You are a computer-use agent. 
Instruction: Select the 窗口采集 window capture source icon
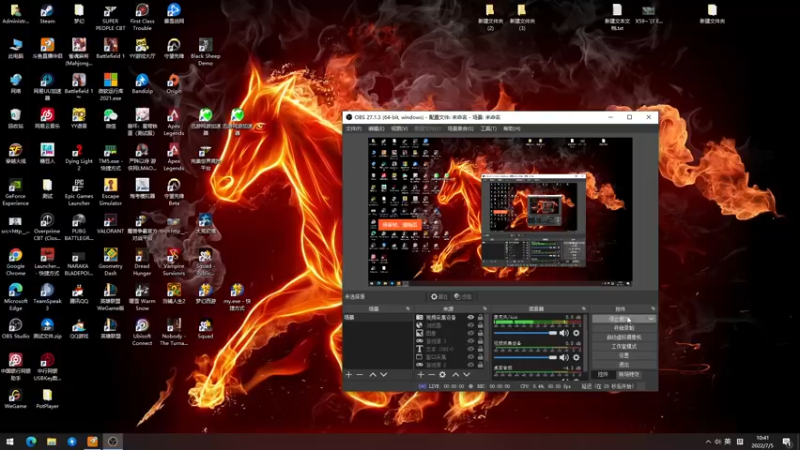point(419,357)
